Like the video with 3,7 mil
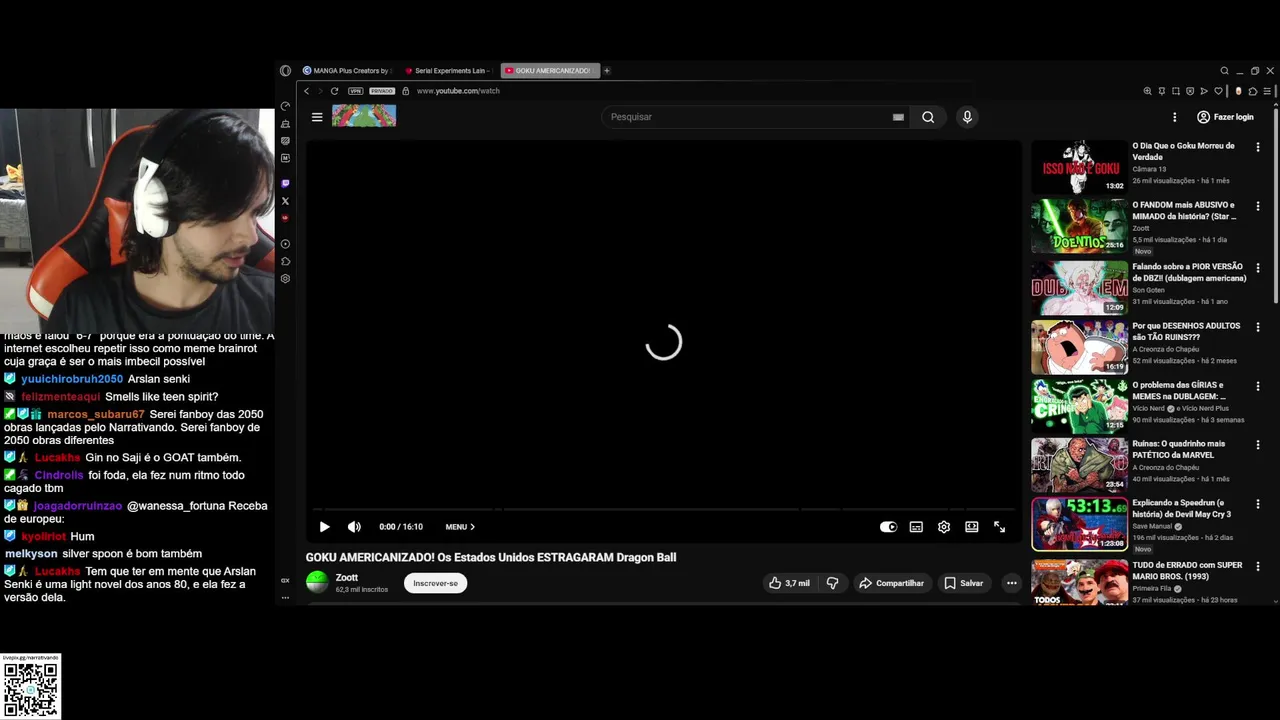This screenshot has width=1280, height=720. (789, 583)
